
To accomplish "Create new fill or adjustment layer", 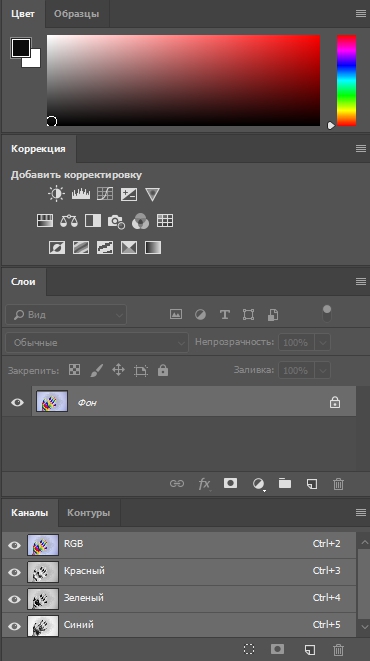I will [258, 484].
